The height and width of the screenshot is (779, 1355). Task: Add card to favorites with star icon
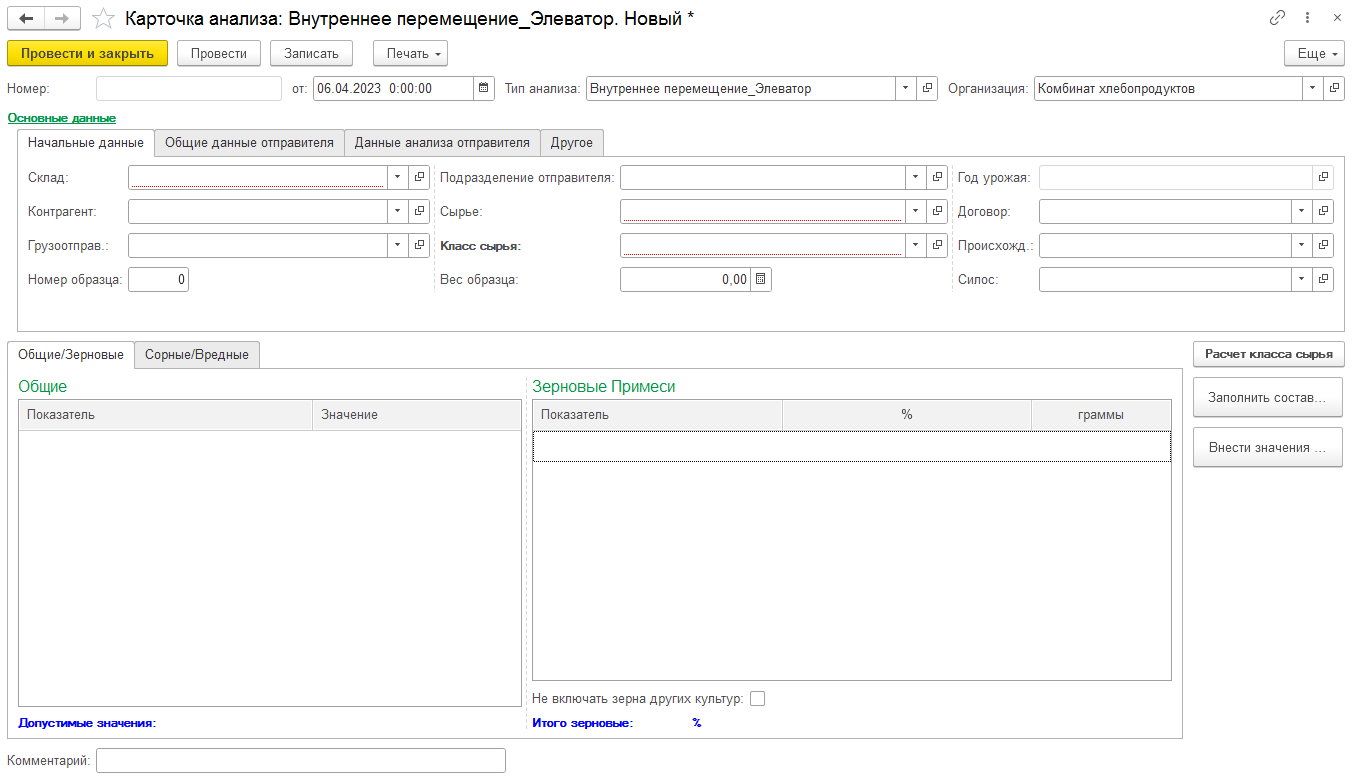tap(103, 18)
